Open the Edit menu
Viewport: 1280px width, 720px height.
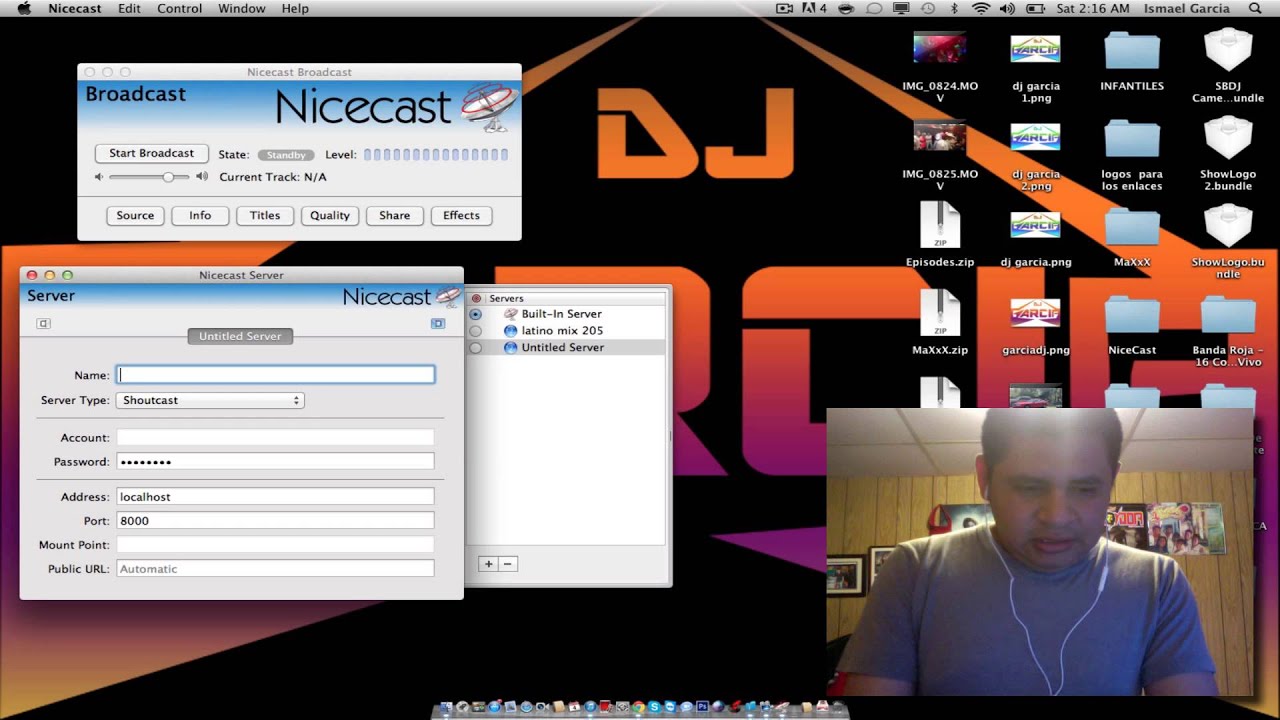tap(129, 8)
